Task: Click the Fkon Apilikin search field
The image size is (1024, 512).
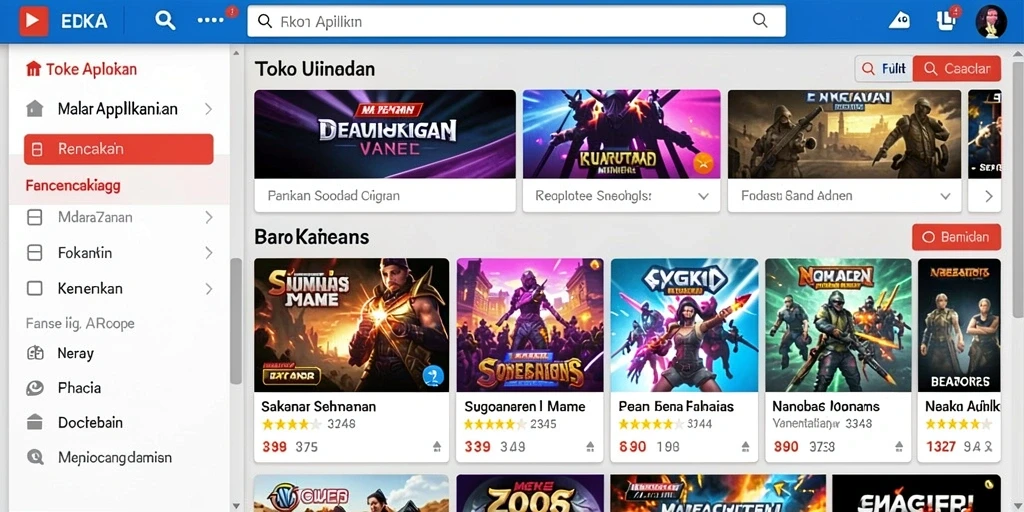Action: pyautogui.click(x=516, y=21)
